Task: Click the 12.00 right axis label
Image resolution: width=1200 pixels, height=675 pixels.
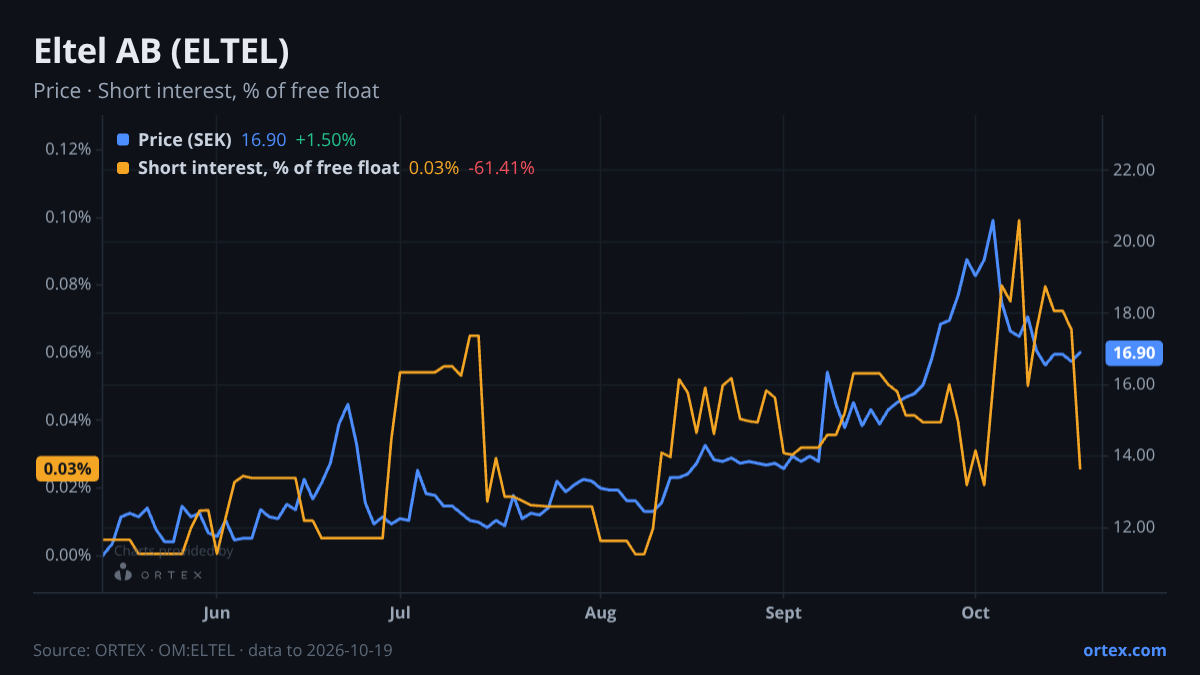Action: pyautogui.click(x=1134, y=527)
